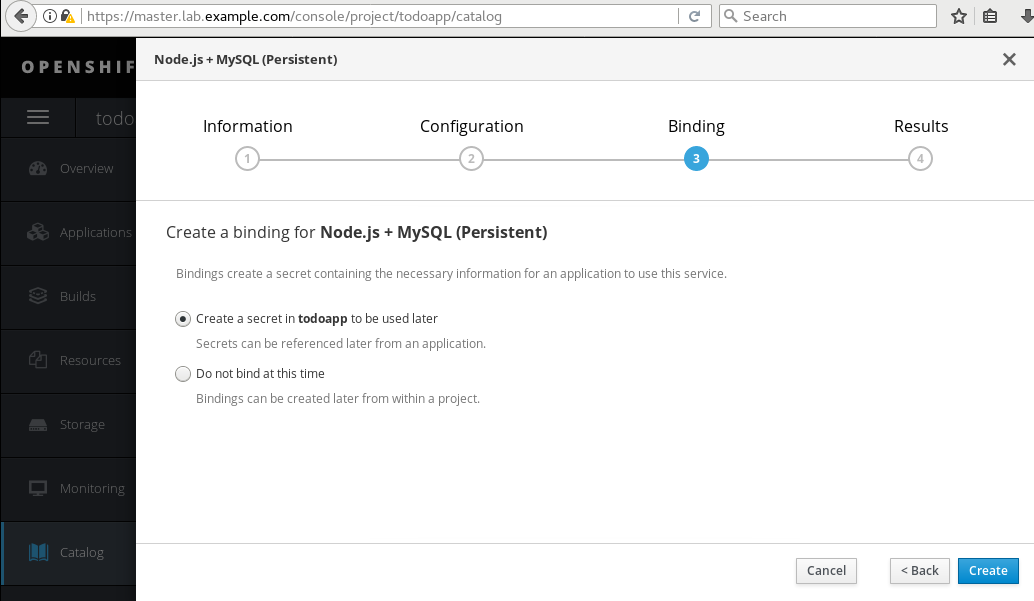The height and width of the screenshot is (601, 1034).
Task: Click the 'Results' step label
Action: [921, 126]
